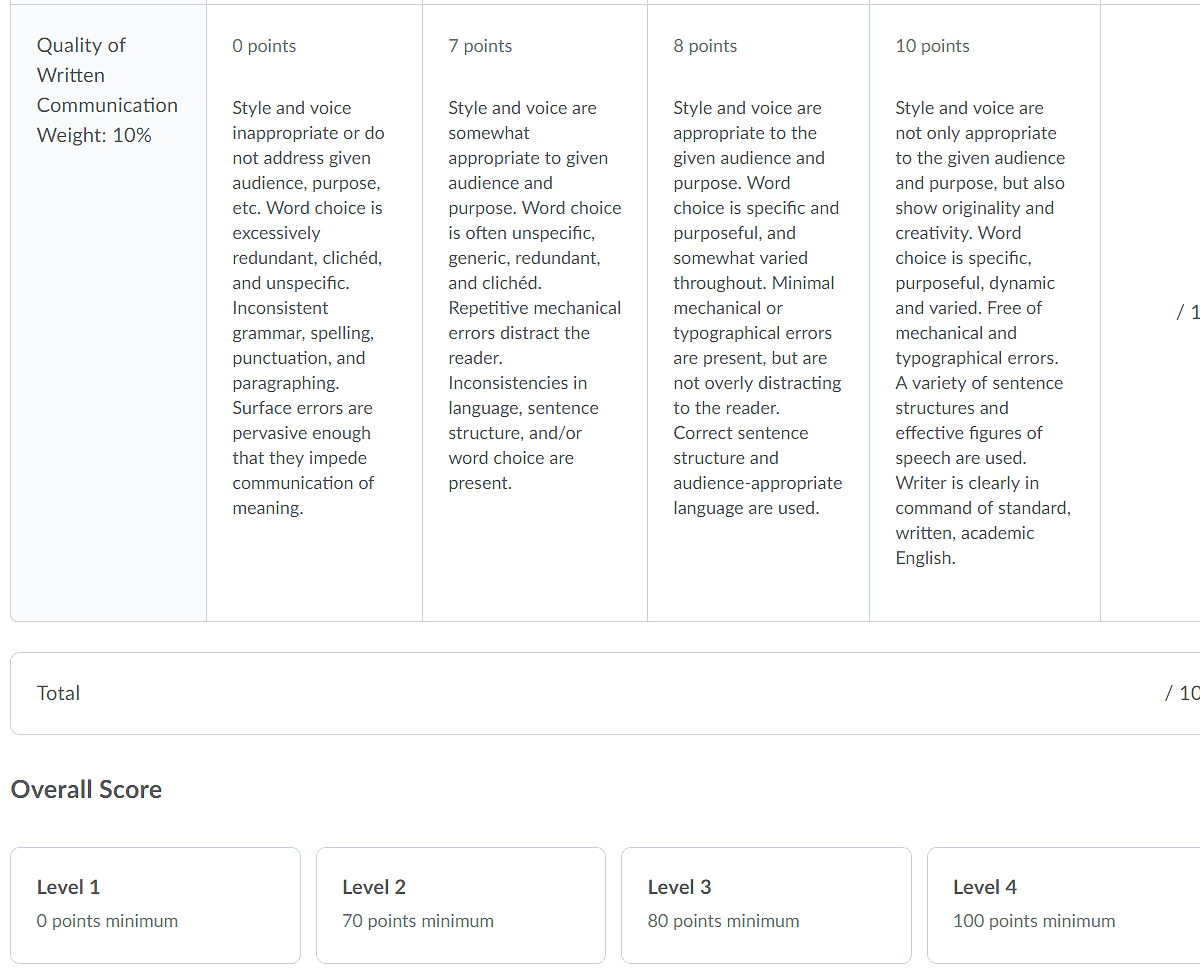Click the "80 points minimum" text

coord(723,921)
